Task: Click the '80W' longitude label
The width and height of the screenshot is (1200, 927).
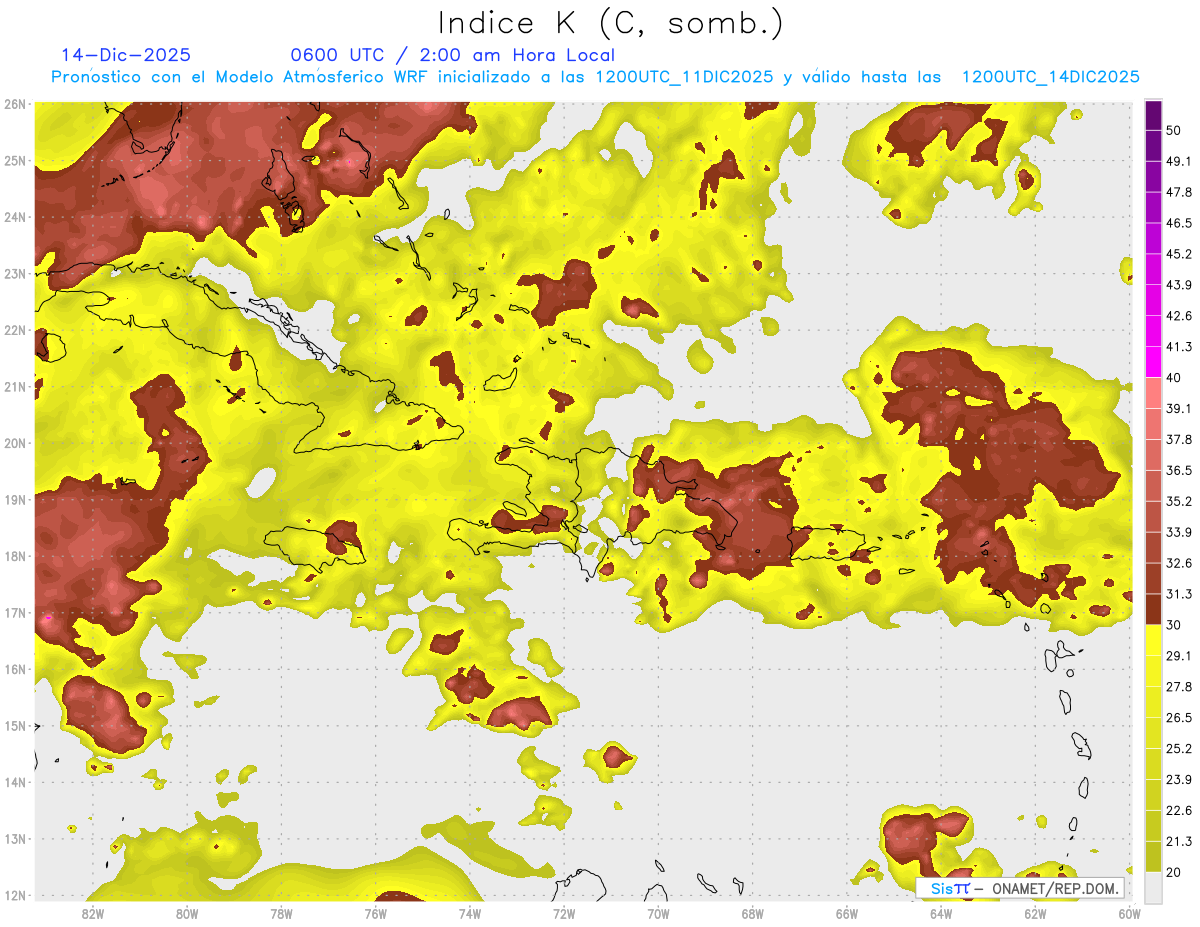Action: click(187, 914)
